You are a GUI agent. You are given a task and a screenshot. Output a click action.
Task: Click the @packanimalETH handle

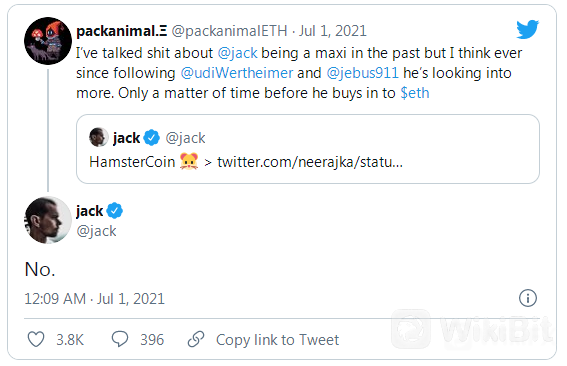click(229, 31)
